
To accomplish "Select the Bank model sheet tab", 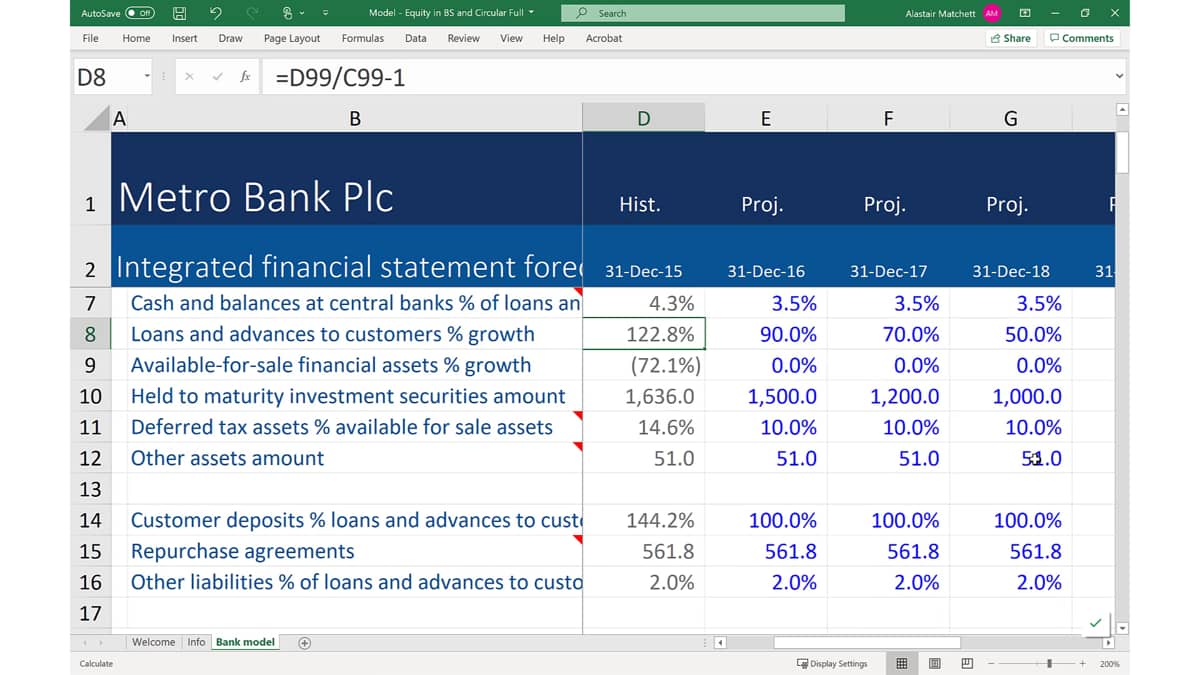I will click(245, 642).
